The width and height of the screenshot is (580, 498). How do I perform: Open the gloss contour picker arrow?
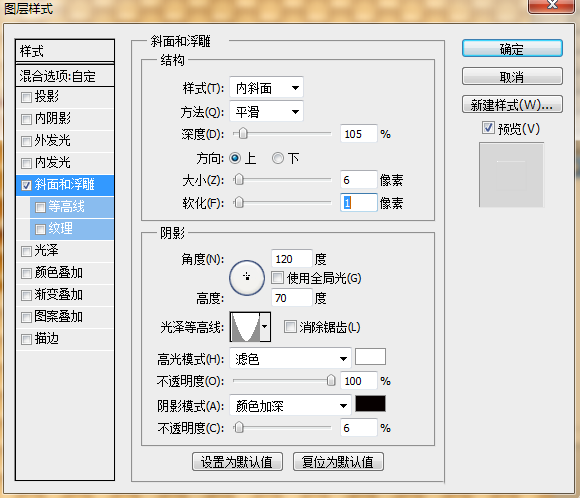pos(264,327)
